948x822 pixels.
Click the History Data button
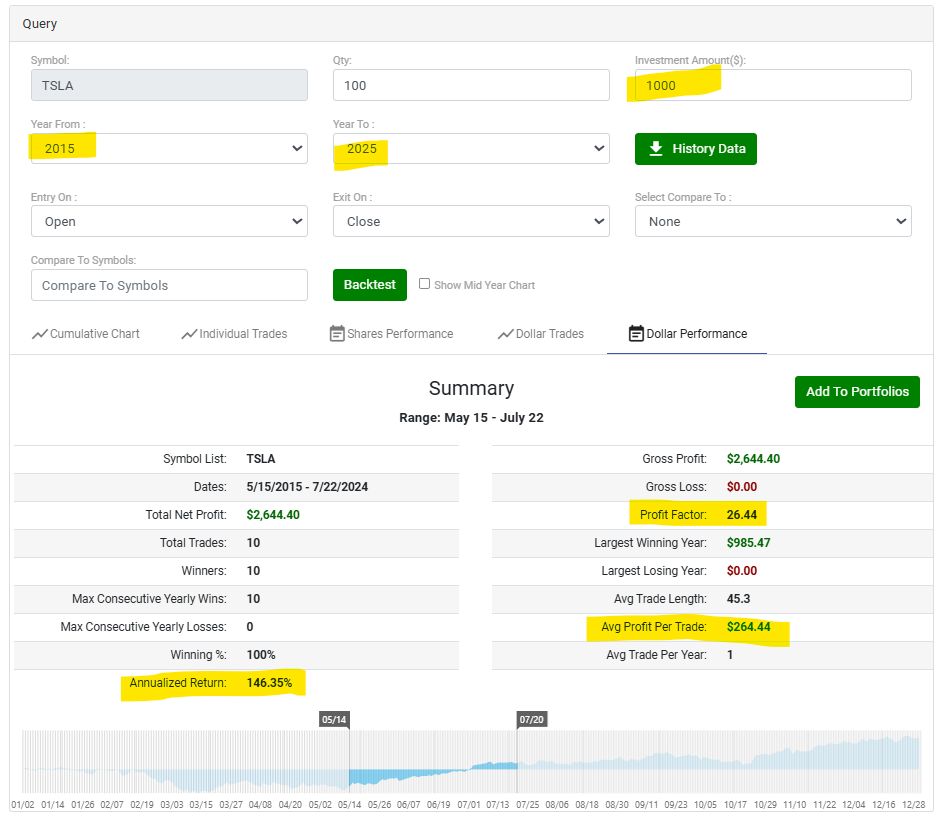(695, 149)
